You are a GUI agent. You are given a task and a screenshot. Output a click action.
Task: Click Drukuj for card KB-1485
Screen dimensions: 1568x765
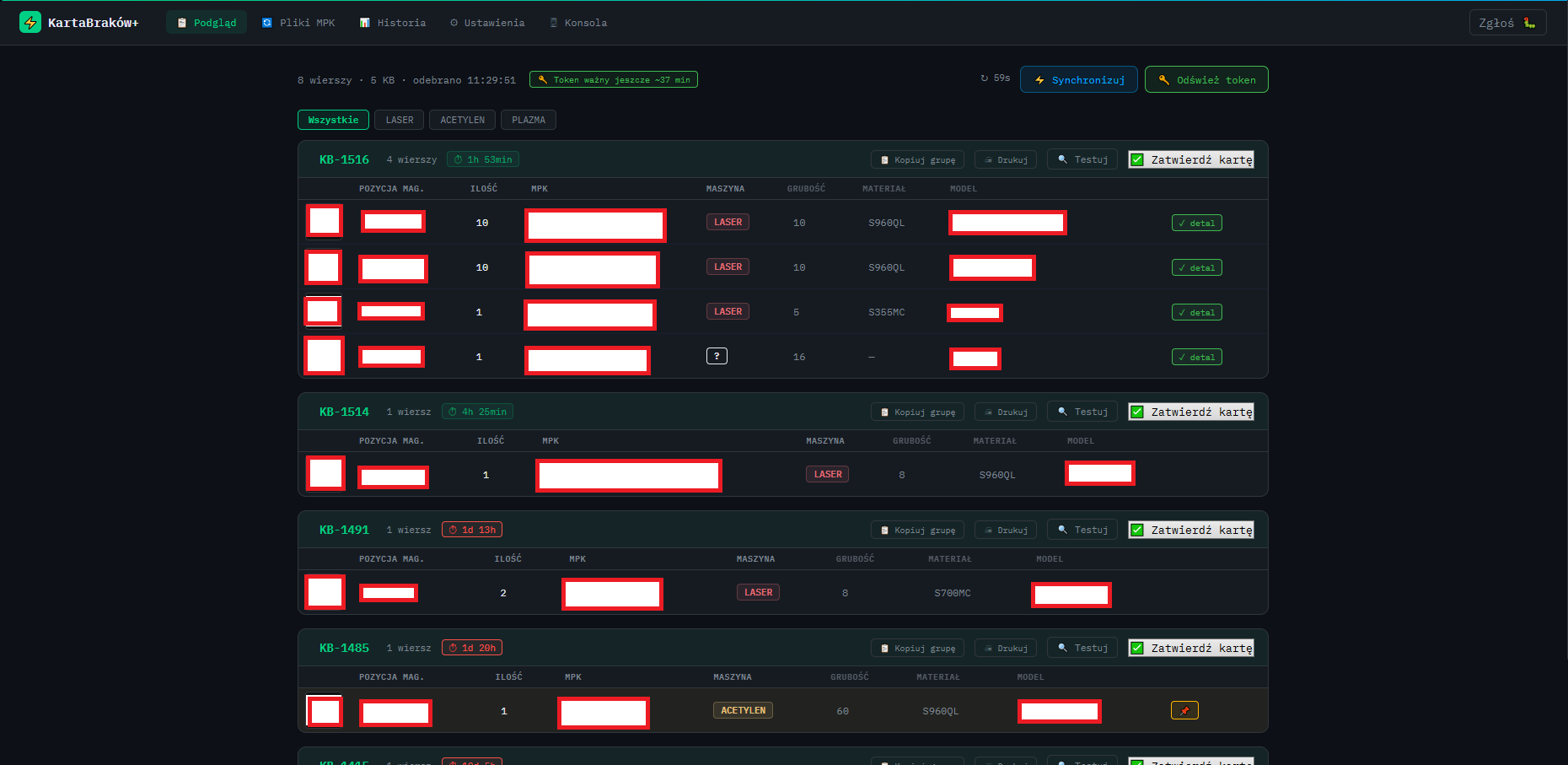point(1006,649)
